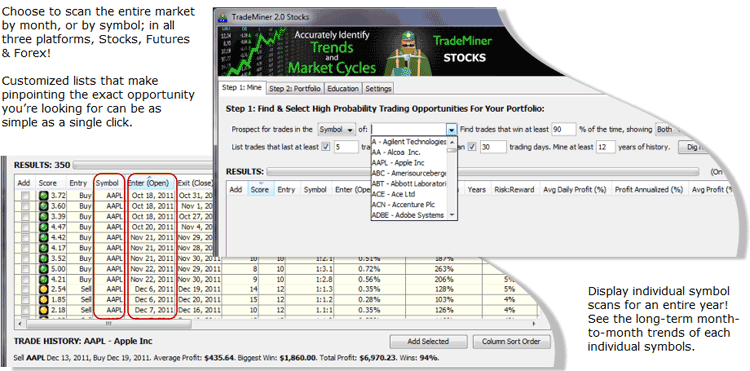Sort by Risk:Reward column header
This screenshot has height=371, width=750.
coord(515,189)
